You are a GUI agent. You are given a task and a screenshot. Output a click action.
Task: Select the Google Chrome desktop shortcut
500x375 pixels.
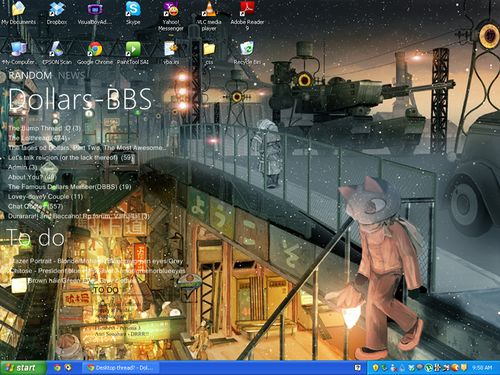[x=95, y=53]
